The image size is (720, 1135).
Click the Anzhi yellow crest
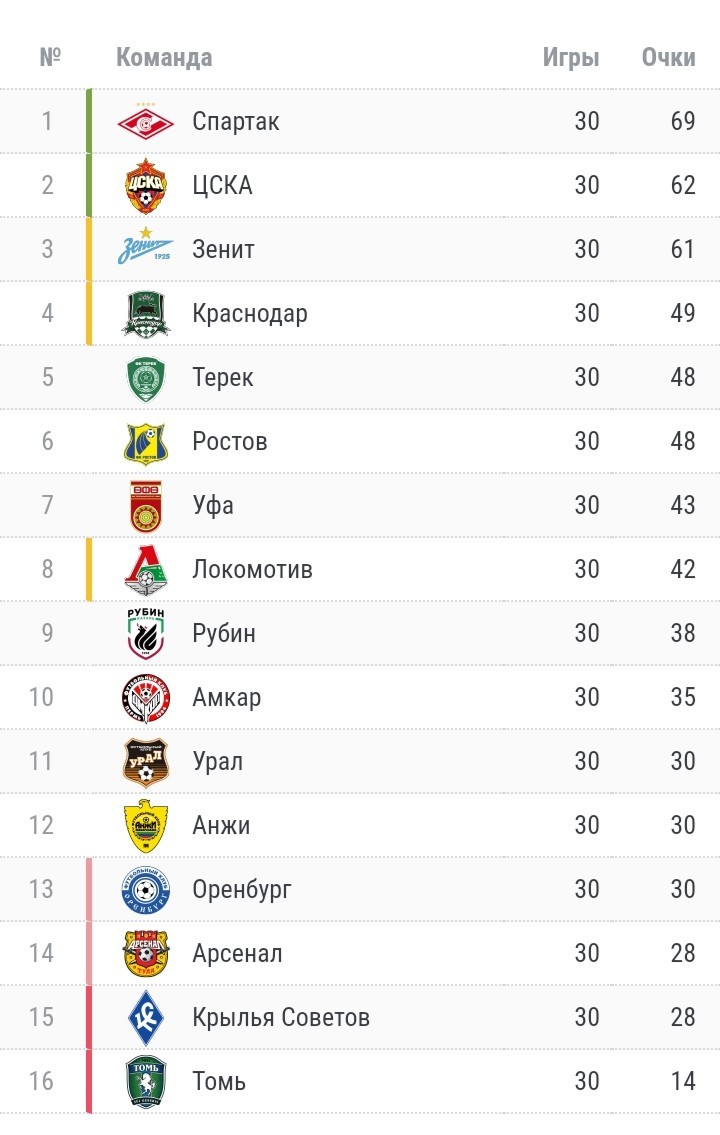tap(145, 825)
